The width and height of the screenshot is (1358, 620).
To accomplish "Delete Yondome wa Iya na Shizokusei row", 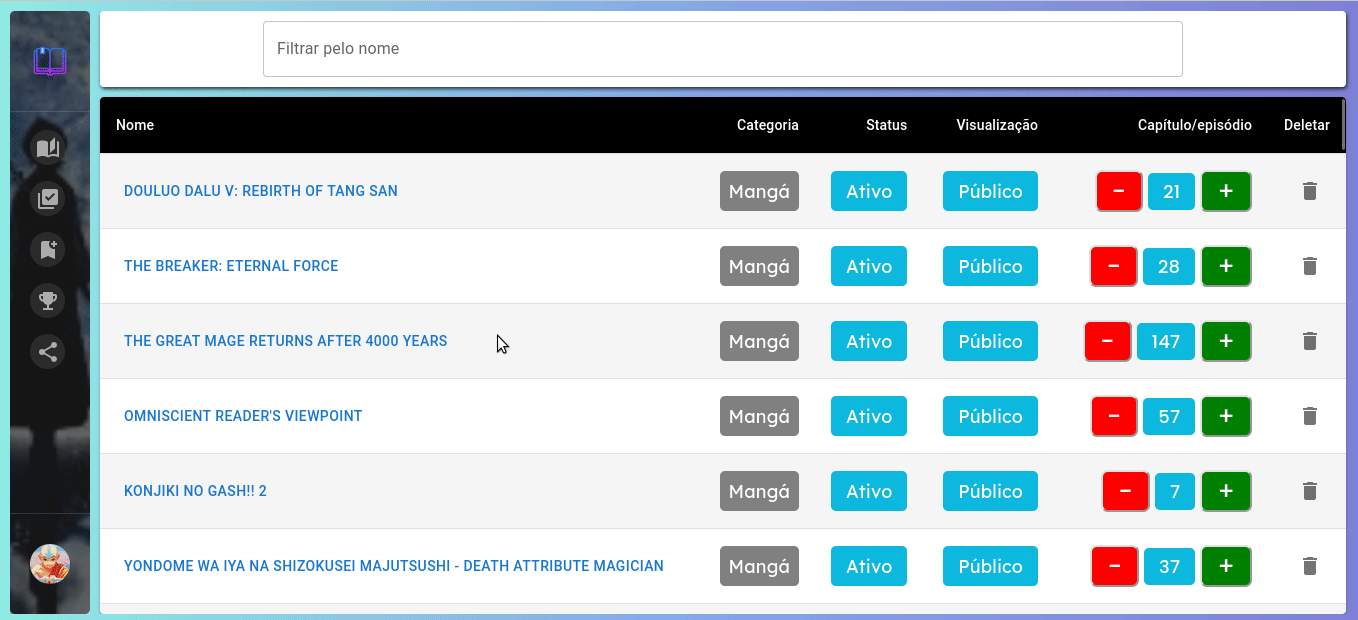I will [1310, 566].
